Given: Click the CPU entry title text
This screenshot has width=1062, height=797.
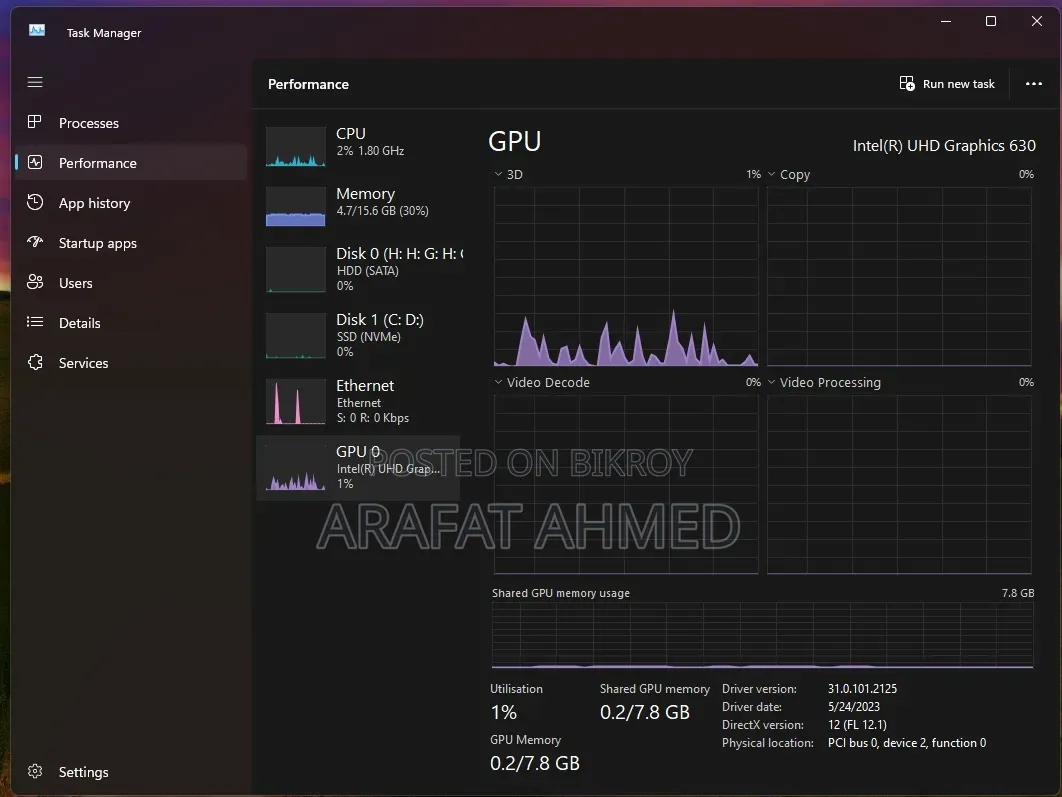Looking at the screenshot, I should point(351,133).
